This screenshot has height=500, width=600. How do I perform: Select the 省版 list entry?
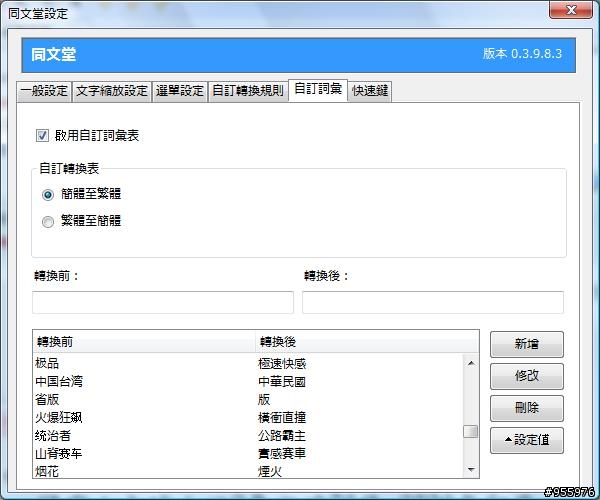click(249, 400)
